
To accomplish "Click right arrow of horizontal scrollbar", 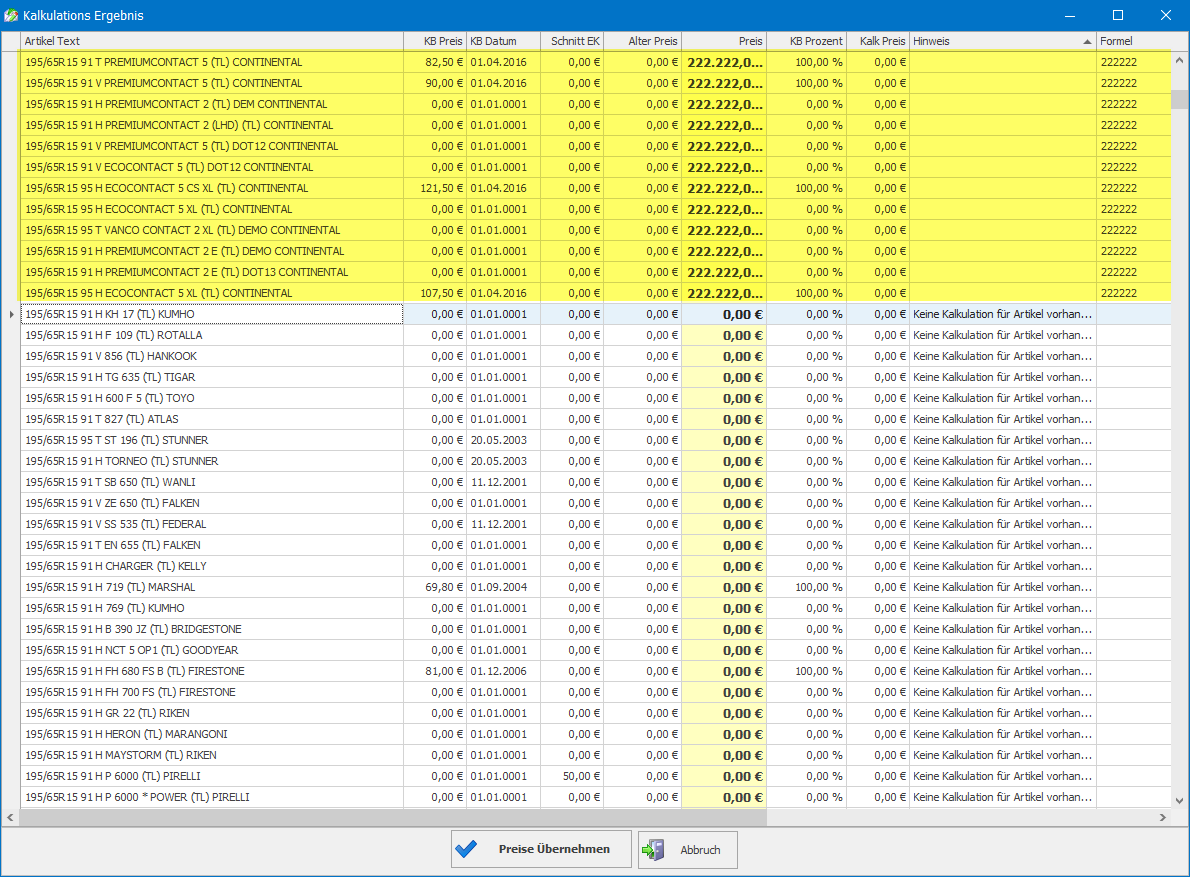I will click(x=1163, y=817).
